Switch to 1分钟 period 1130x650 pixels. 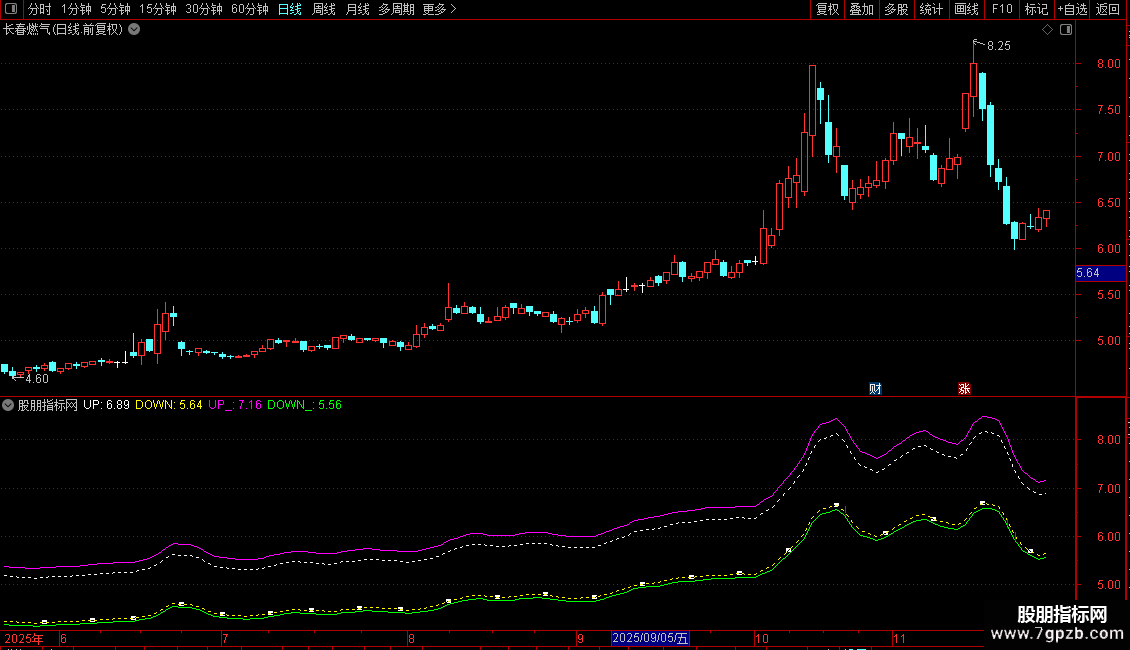76,9
